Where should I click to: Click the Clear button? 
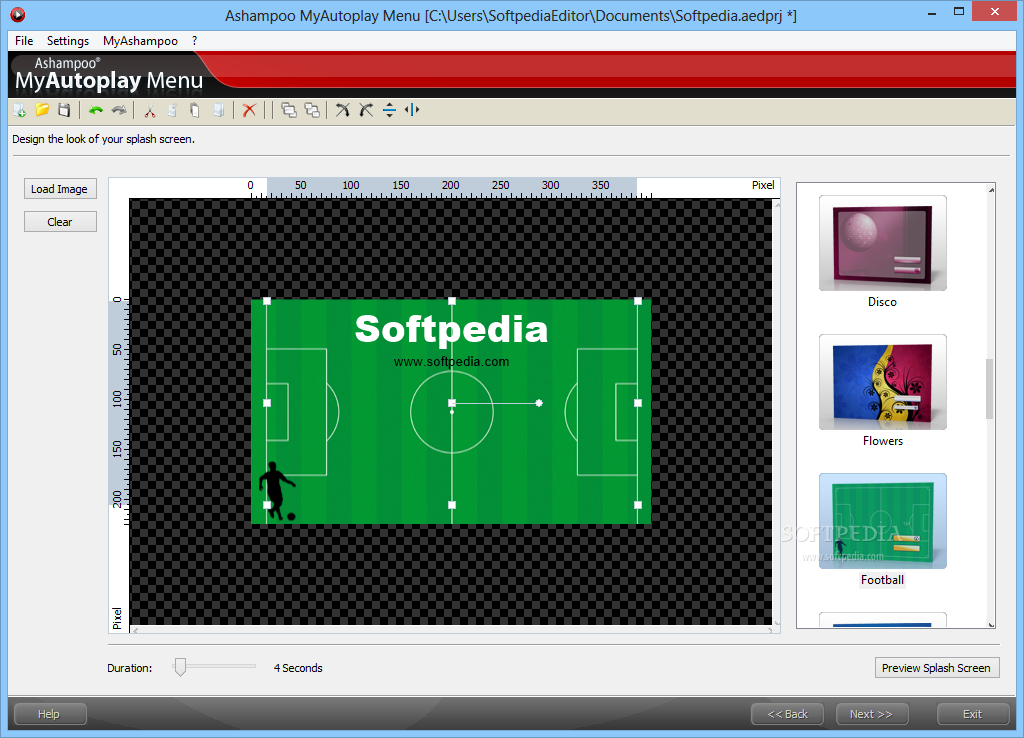point(60,221)
